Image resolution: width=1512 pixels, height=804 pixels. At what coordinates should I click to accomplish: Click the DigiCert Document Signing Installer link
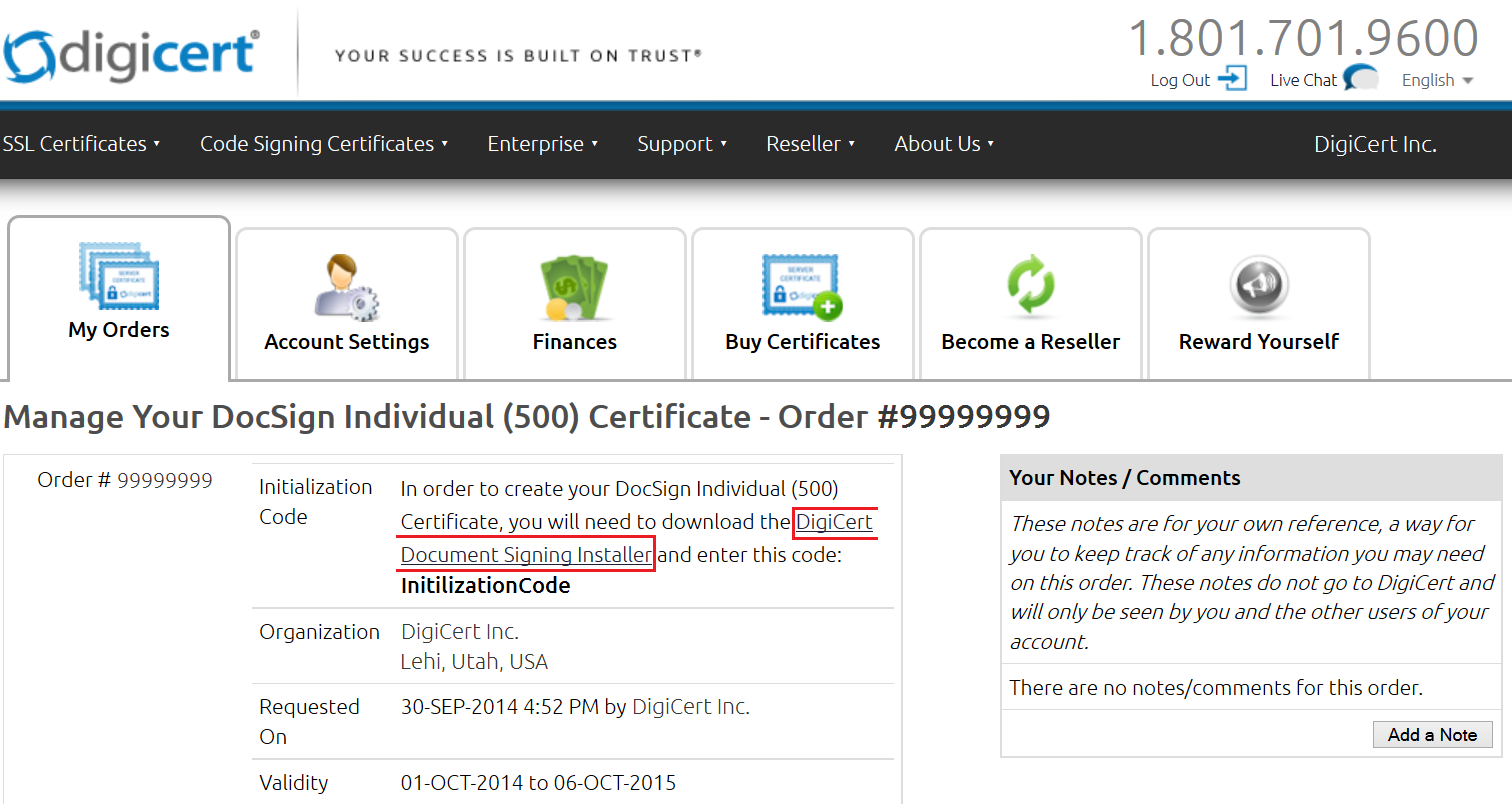coord(526,554)
